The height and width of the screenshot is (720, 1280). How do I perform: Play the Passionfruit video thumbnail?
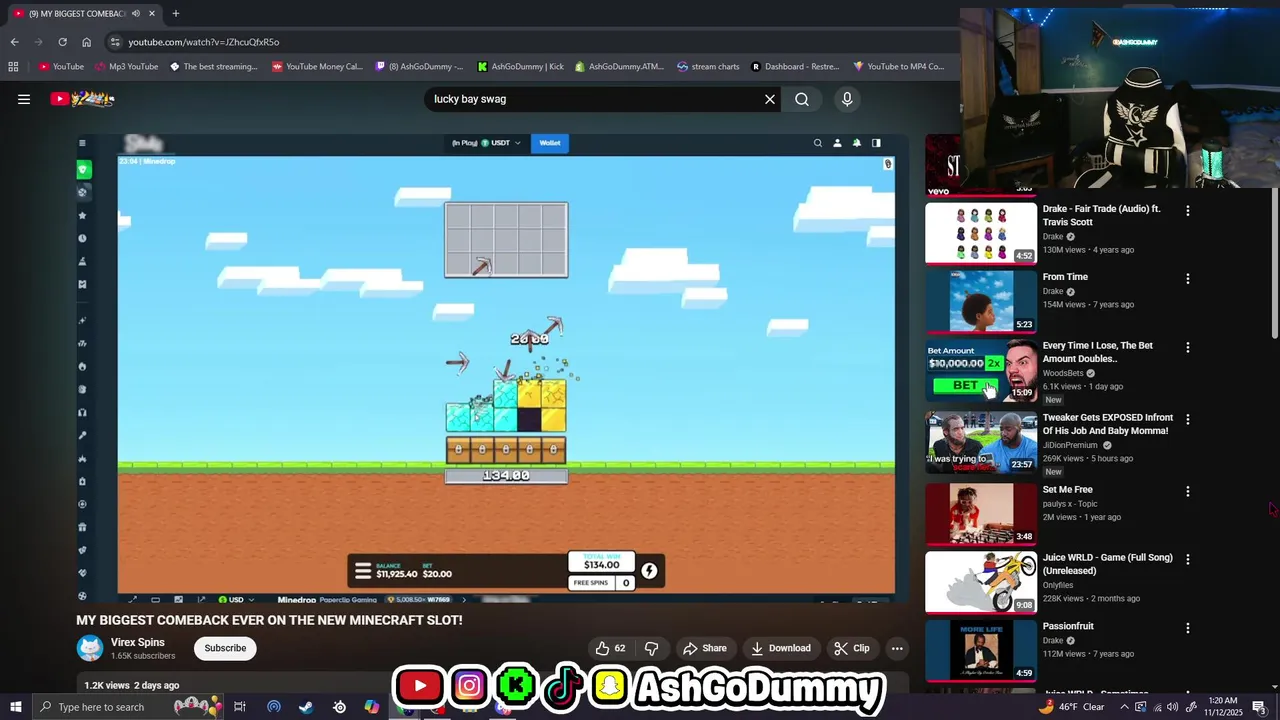(981, 651)
